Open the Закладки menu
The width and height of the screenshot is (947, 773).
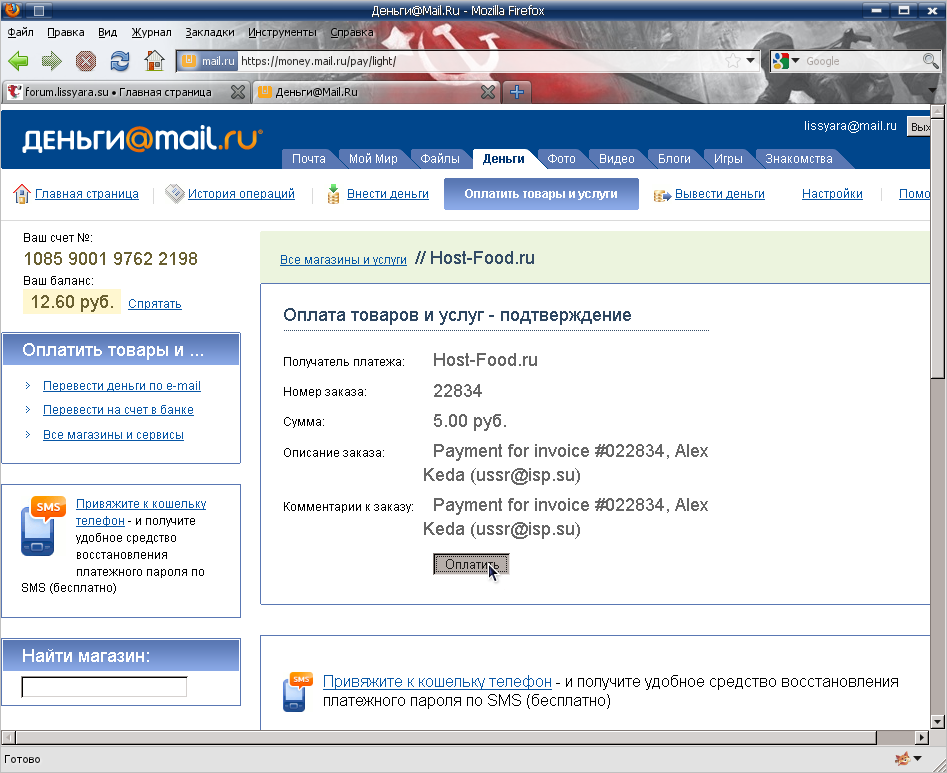(x=210, y=32)
